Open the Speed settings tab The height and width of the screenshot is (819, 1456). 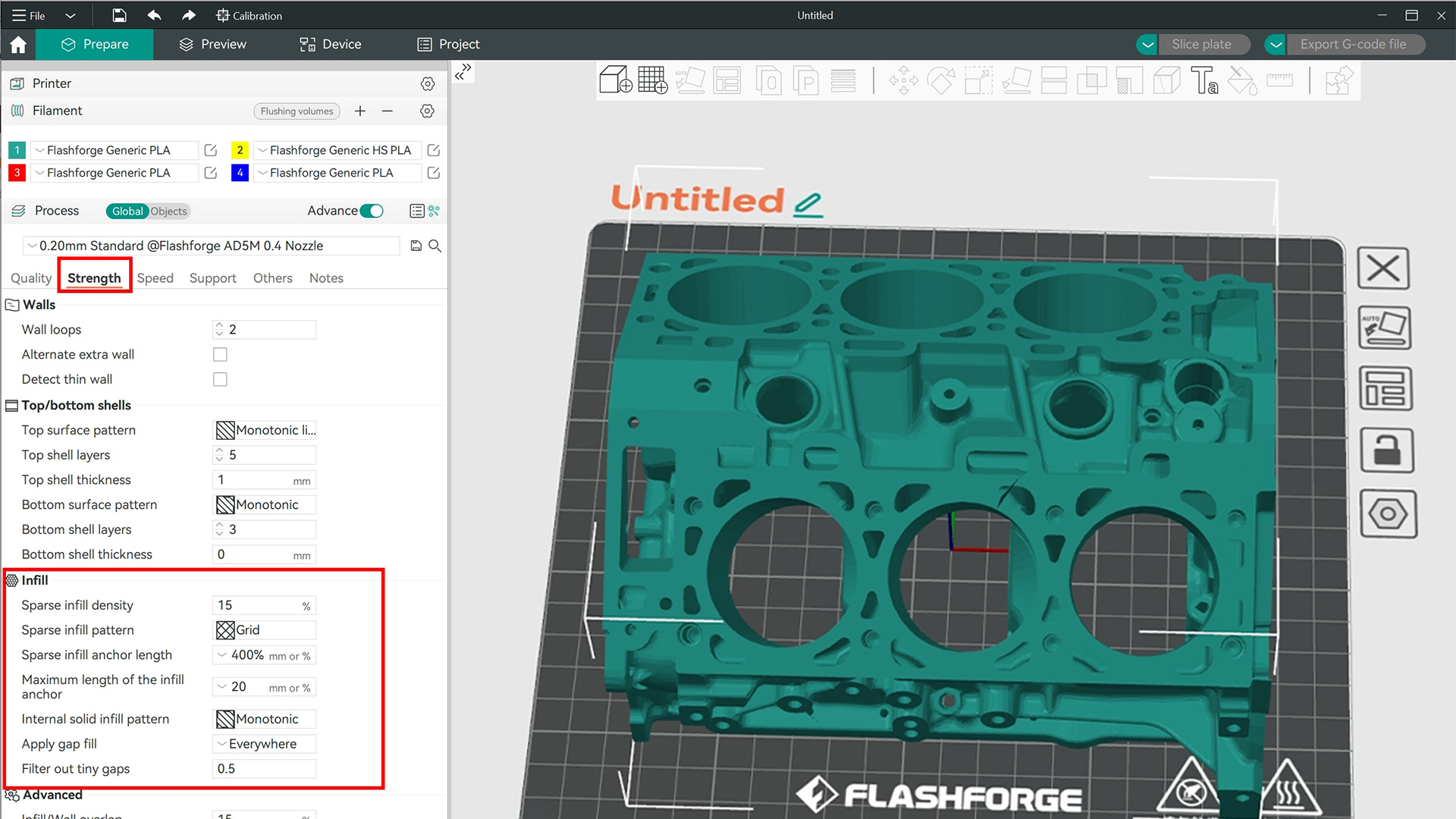[155, 278]
